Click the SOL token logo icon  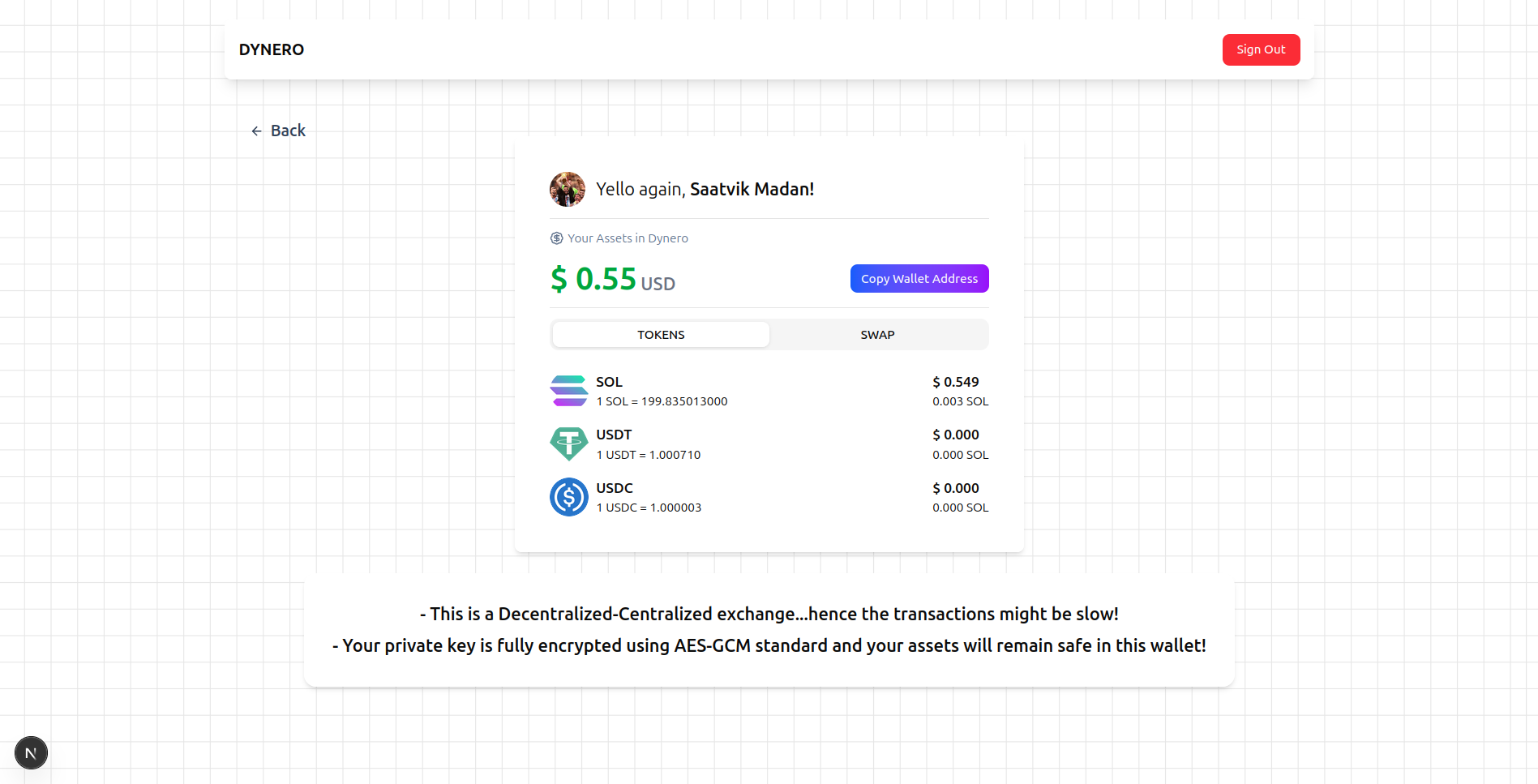(568, 391)
